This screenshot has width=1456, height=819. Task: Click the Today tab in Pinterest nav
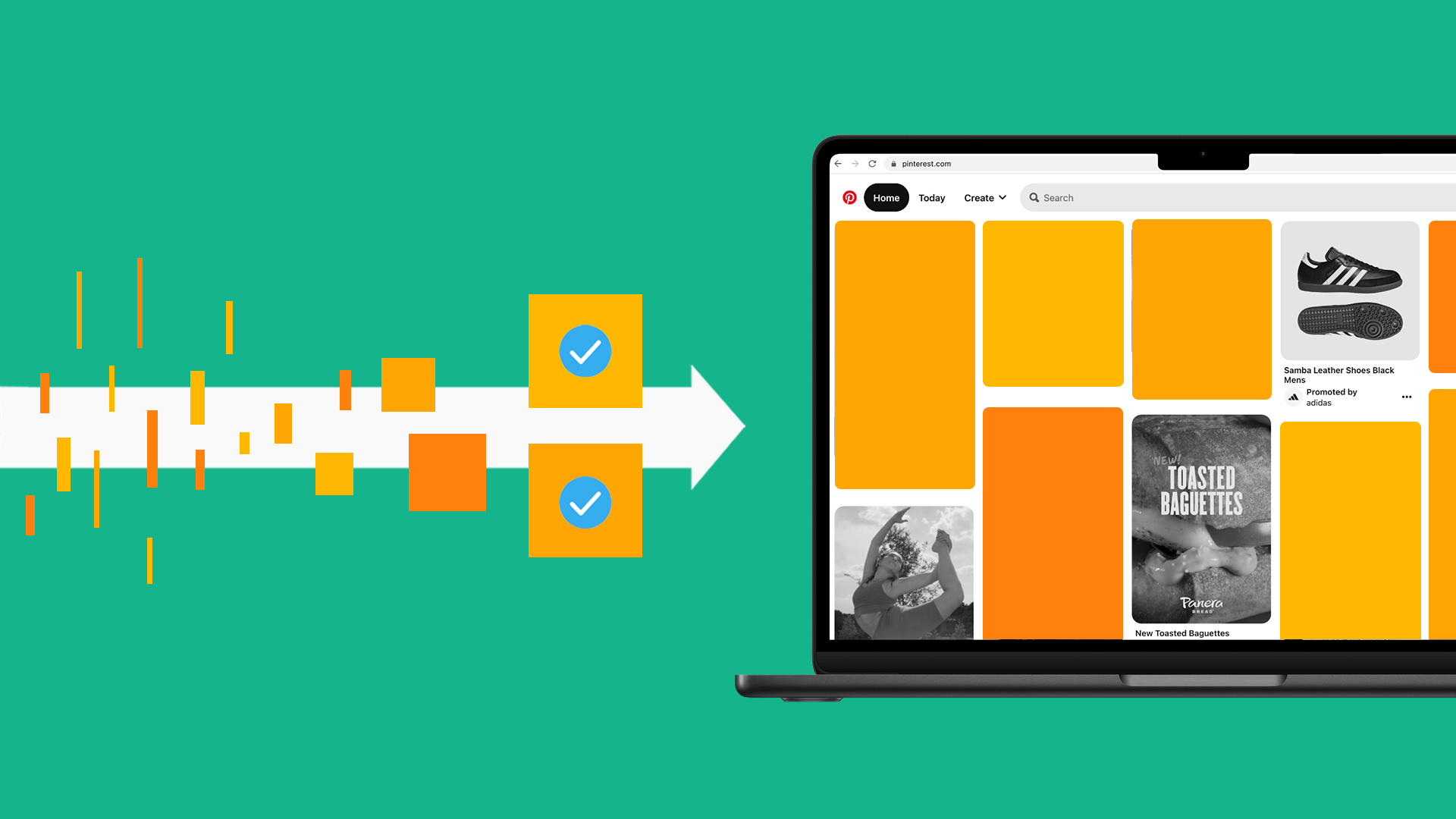(931, 197)
